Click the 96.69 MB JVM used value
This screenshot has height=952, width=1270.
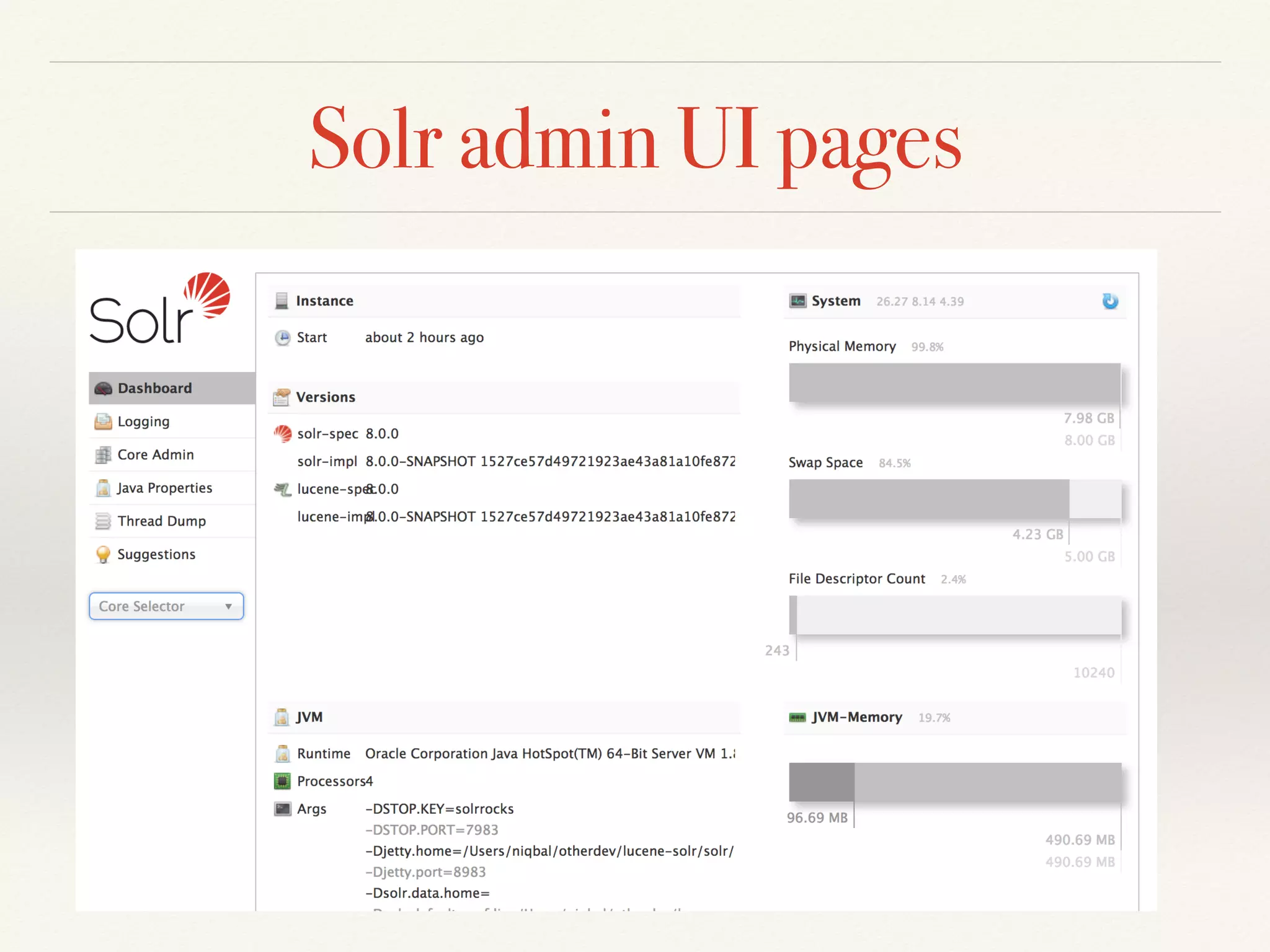click(x=817, y=818)
